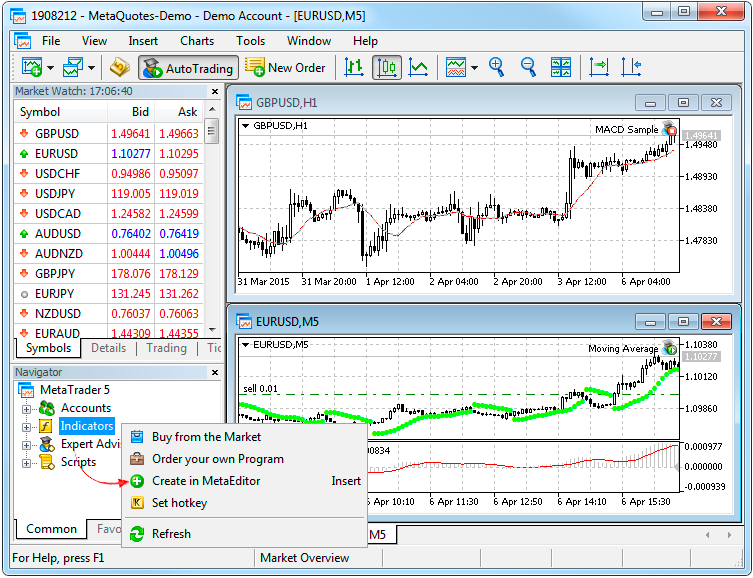The height and width of the screenshot is (578, 753).
Task: Open the Profiles dropdown arrow
Action: [x=91, y=68]
